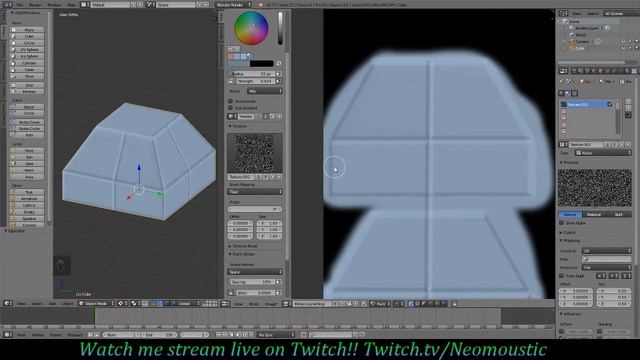Open the Window menu
The height and width of the screenshot is (360, 640).
(54, 5)
